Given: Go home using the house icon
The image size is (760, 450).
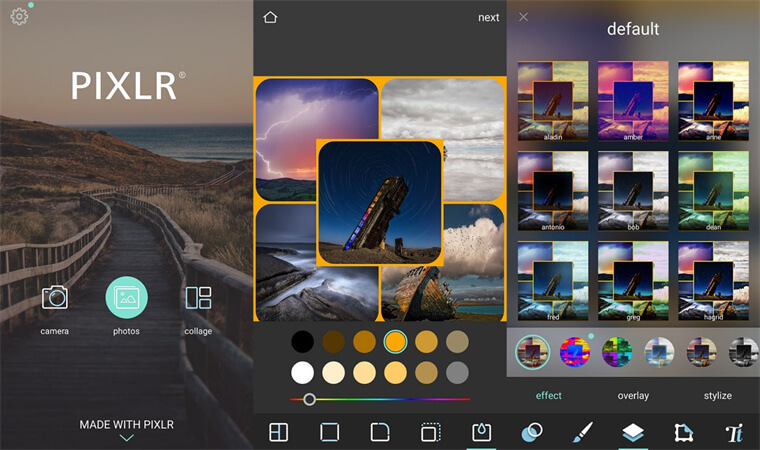Looking at the screenshot, I should point(270,17).
